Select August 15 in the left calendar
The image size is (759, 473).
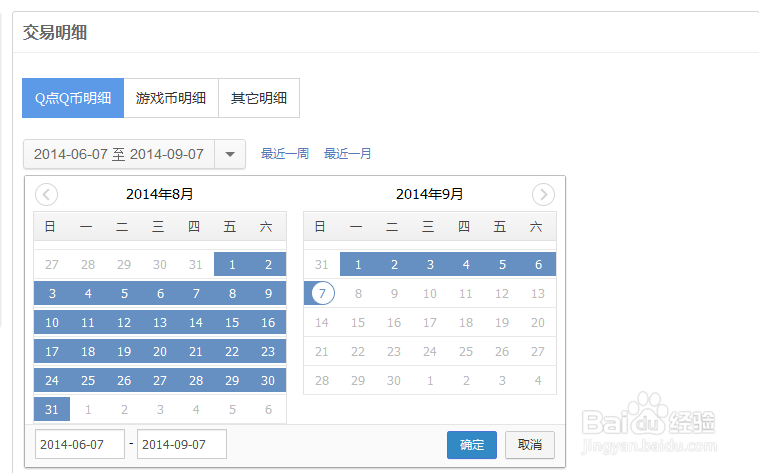click(x=232, y=322)
